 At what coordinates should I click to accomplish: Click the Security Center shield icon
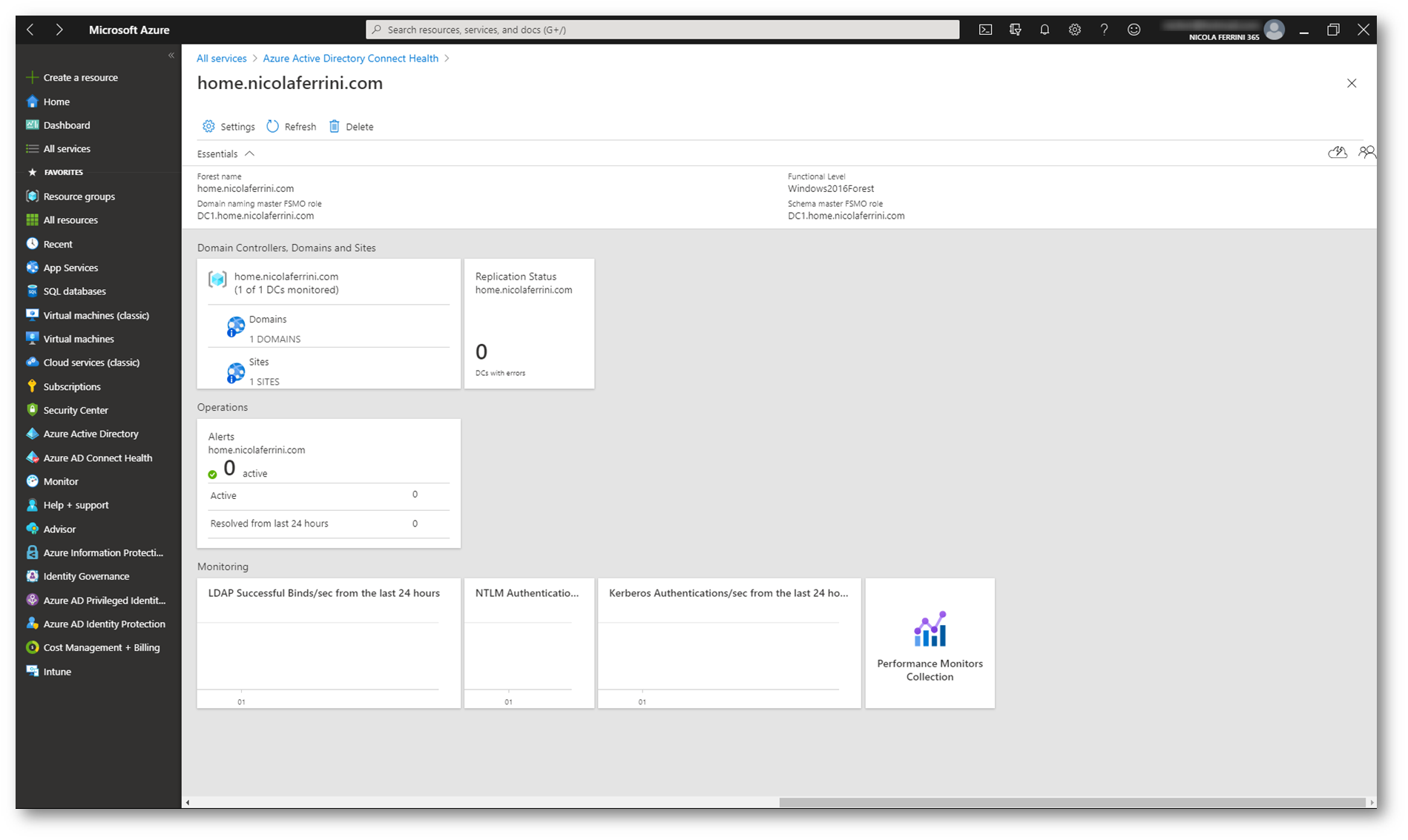pyautogui.click(x=32, y=410)
